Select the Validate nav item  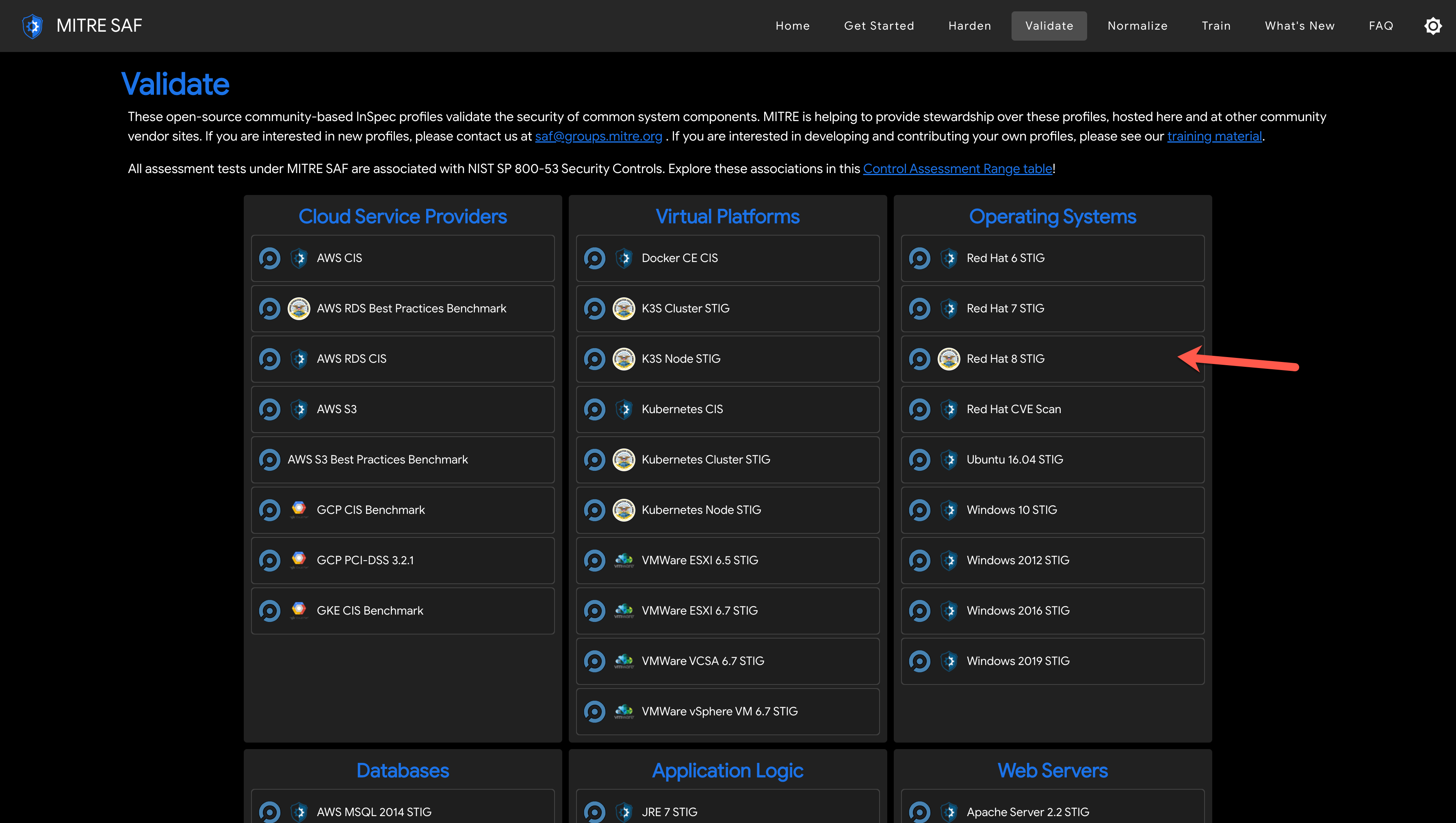[1049, 26]
